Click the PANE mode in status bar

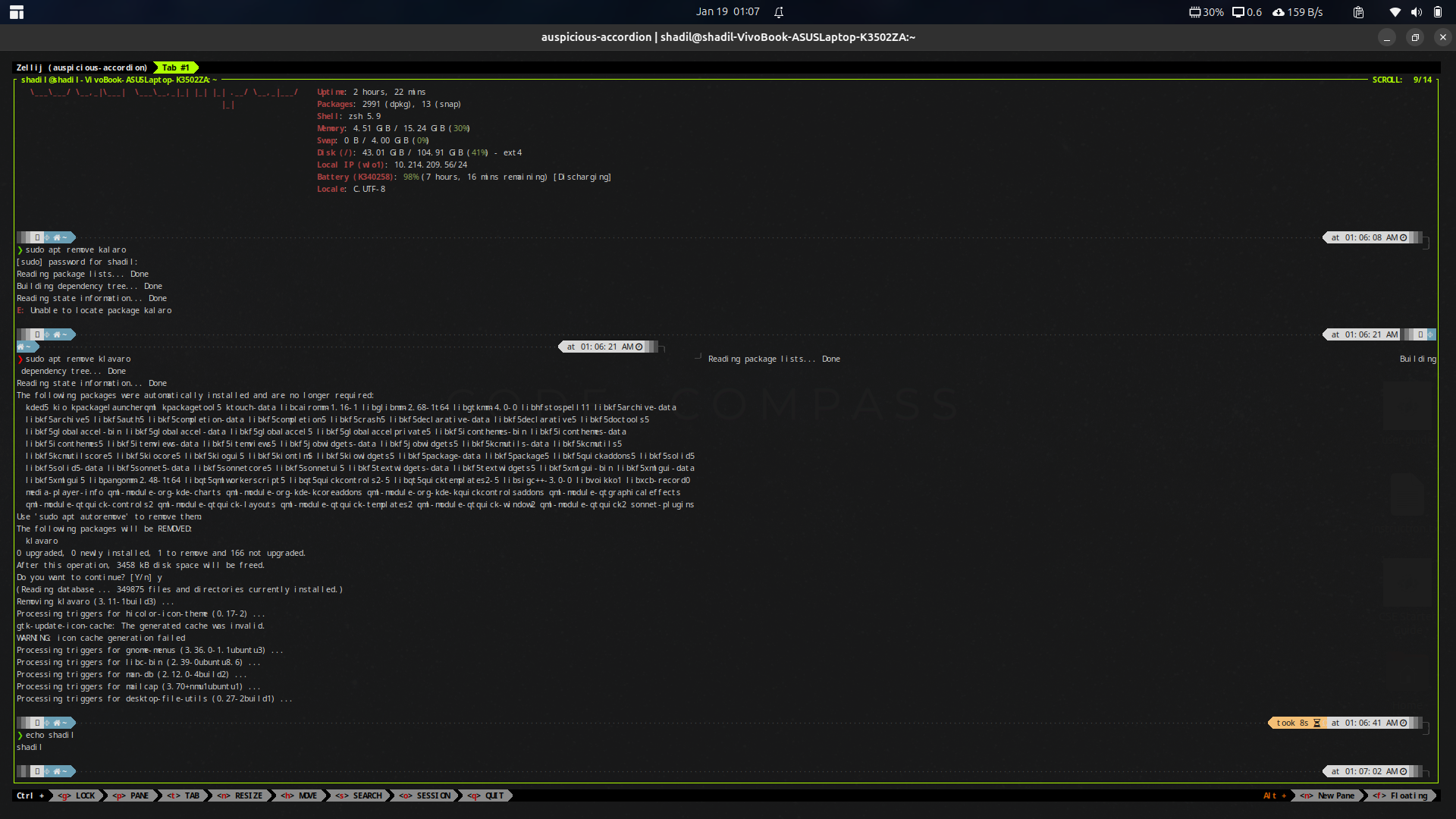point(130,795)
